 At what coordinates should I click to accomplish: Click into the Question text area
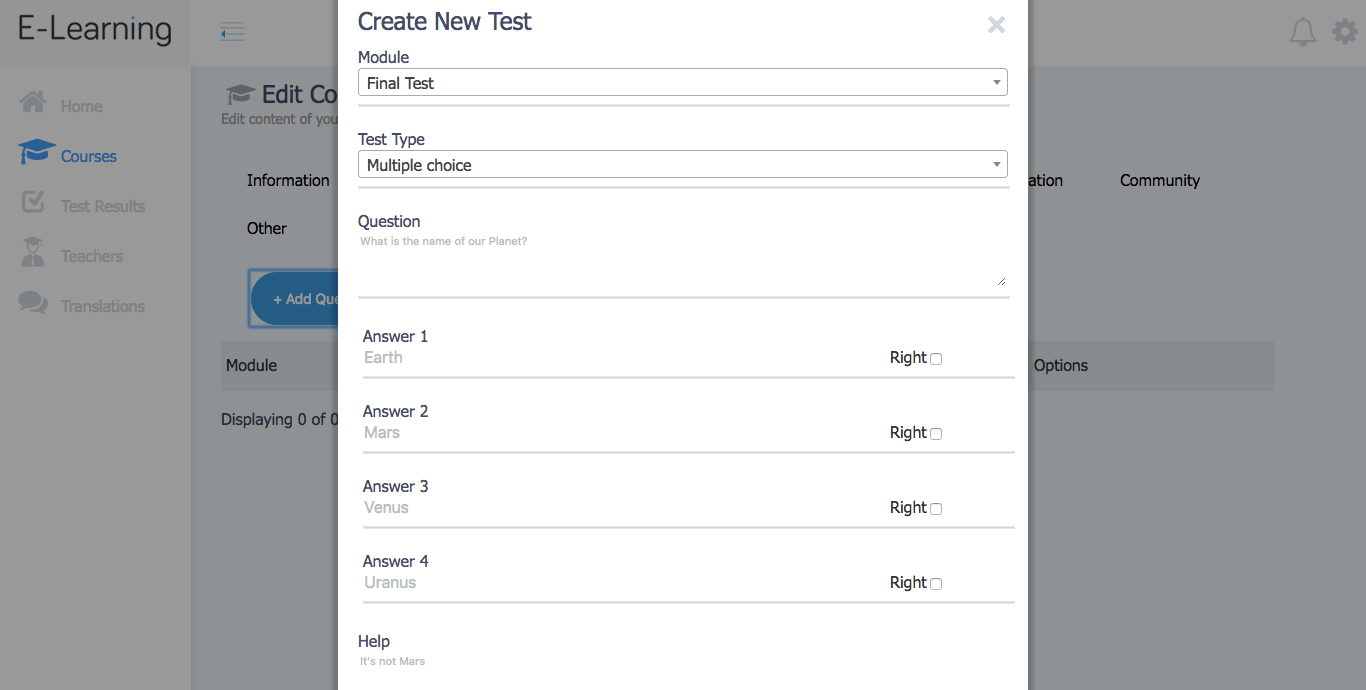point(683,260)
